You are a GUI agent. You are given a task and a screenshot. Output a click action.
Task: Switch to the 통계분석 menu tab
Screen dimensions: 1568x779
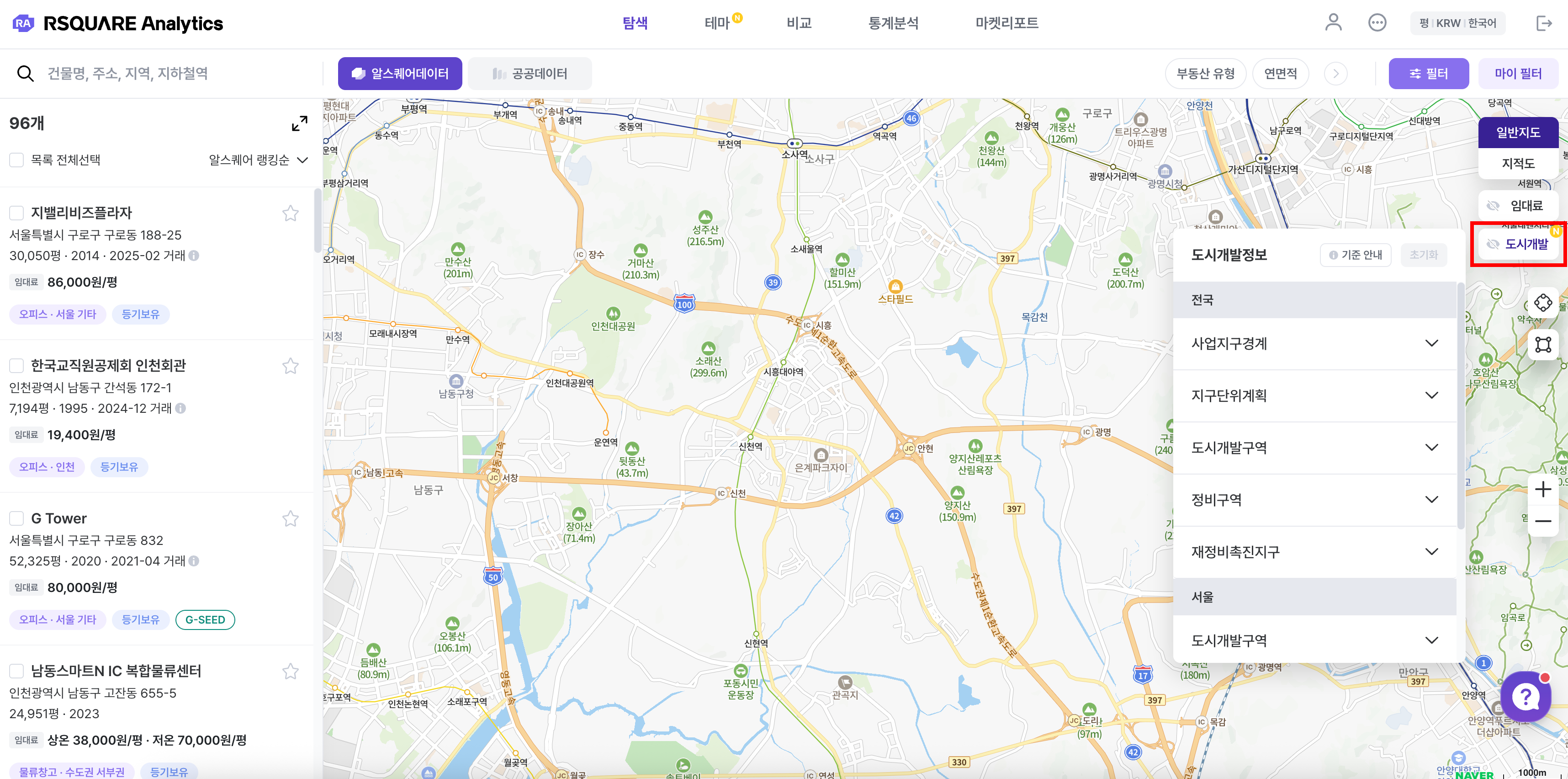pyautogui.click(x=893, y=23)
